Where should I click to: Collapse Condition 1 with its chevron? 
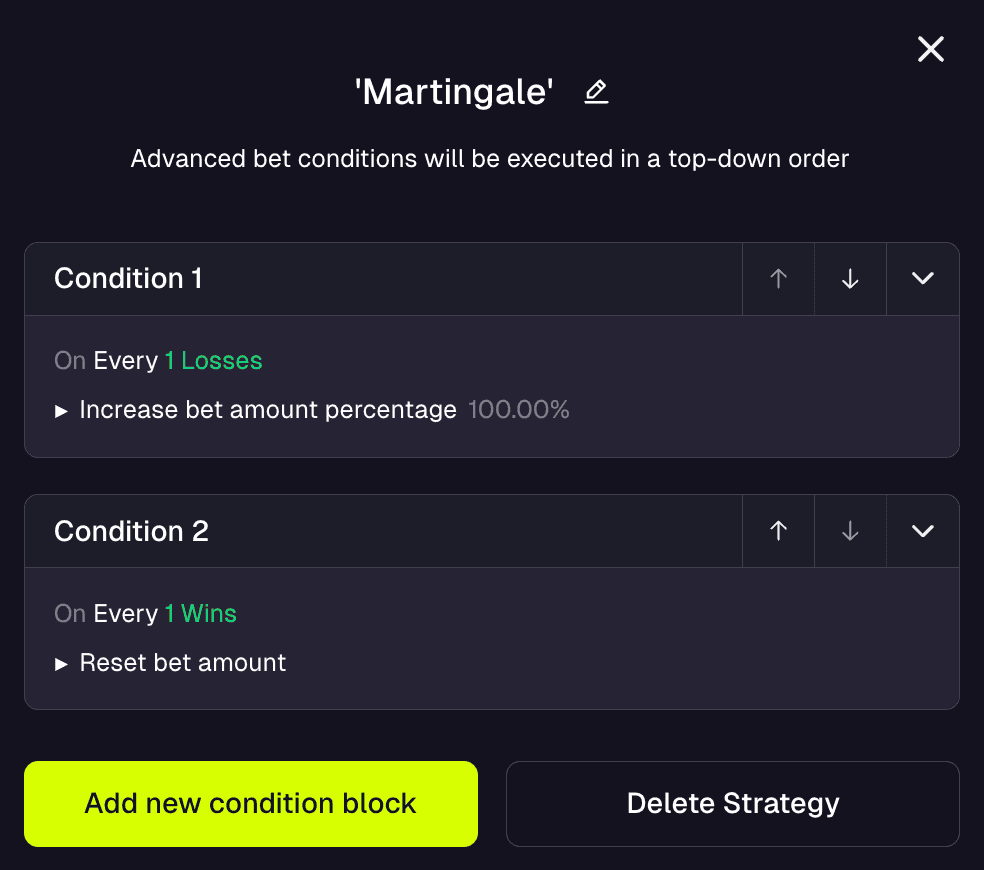(922, 279)
